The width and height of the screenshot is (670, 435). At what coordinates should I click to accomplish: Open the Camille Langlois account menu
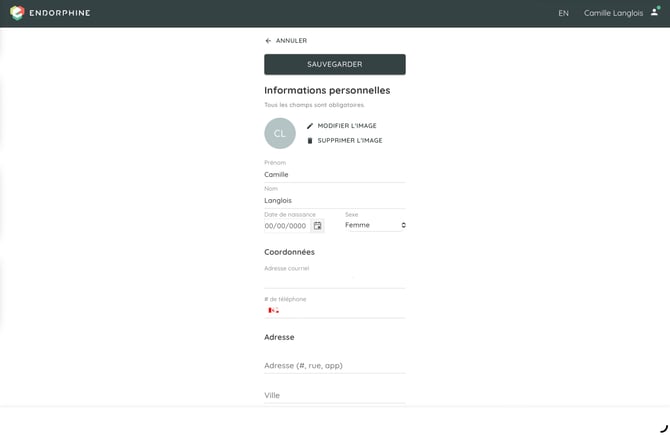click(x=613, y=13)
